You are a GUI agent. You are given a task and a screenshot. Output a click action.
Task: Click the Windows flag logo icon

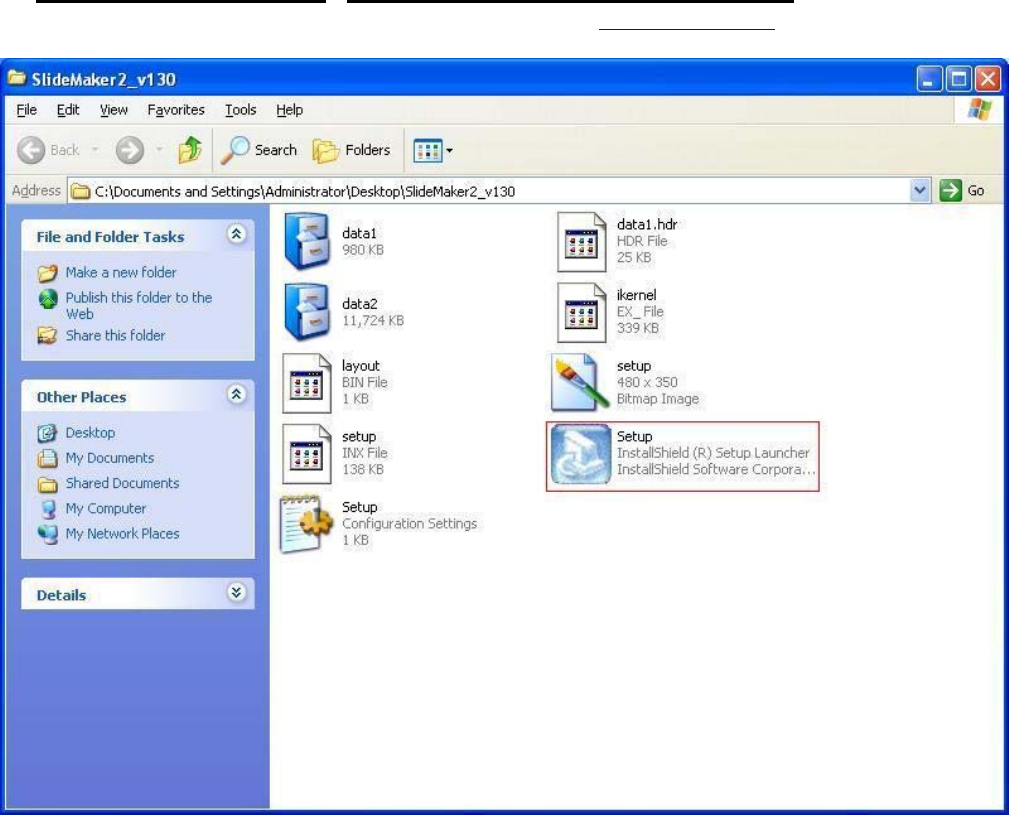pyautogui.click(x=980, y=110)
